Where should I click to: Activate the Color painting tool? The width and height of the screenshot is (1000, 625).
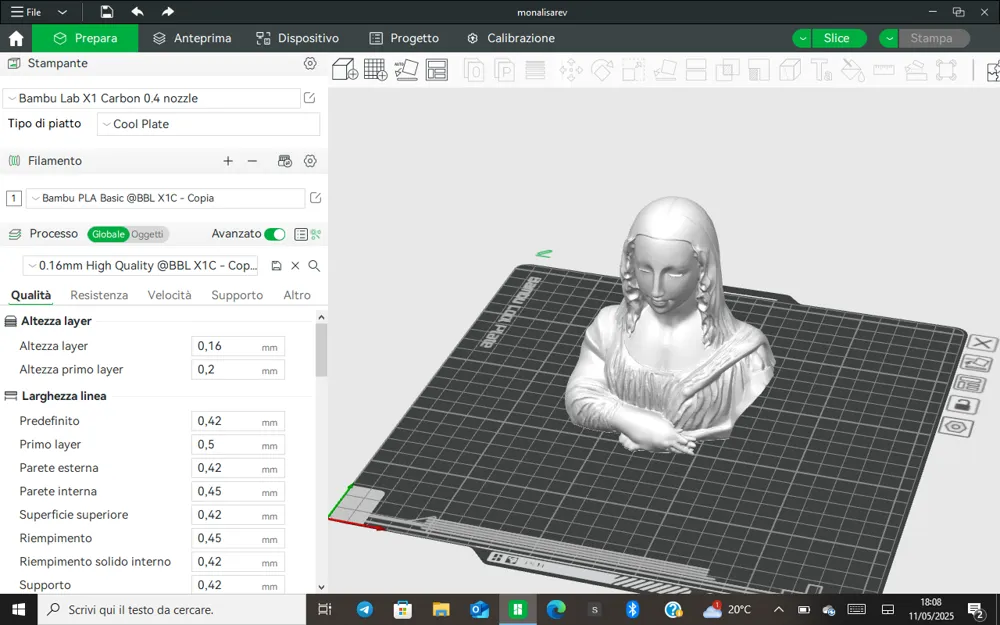(852, 70)
